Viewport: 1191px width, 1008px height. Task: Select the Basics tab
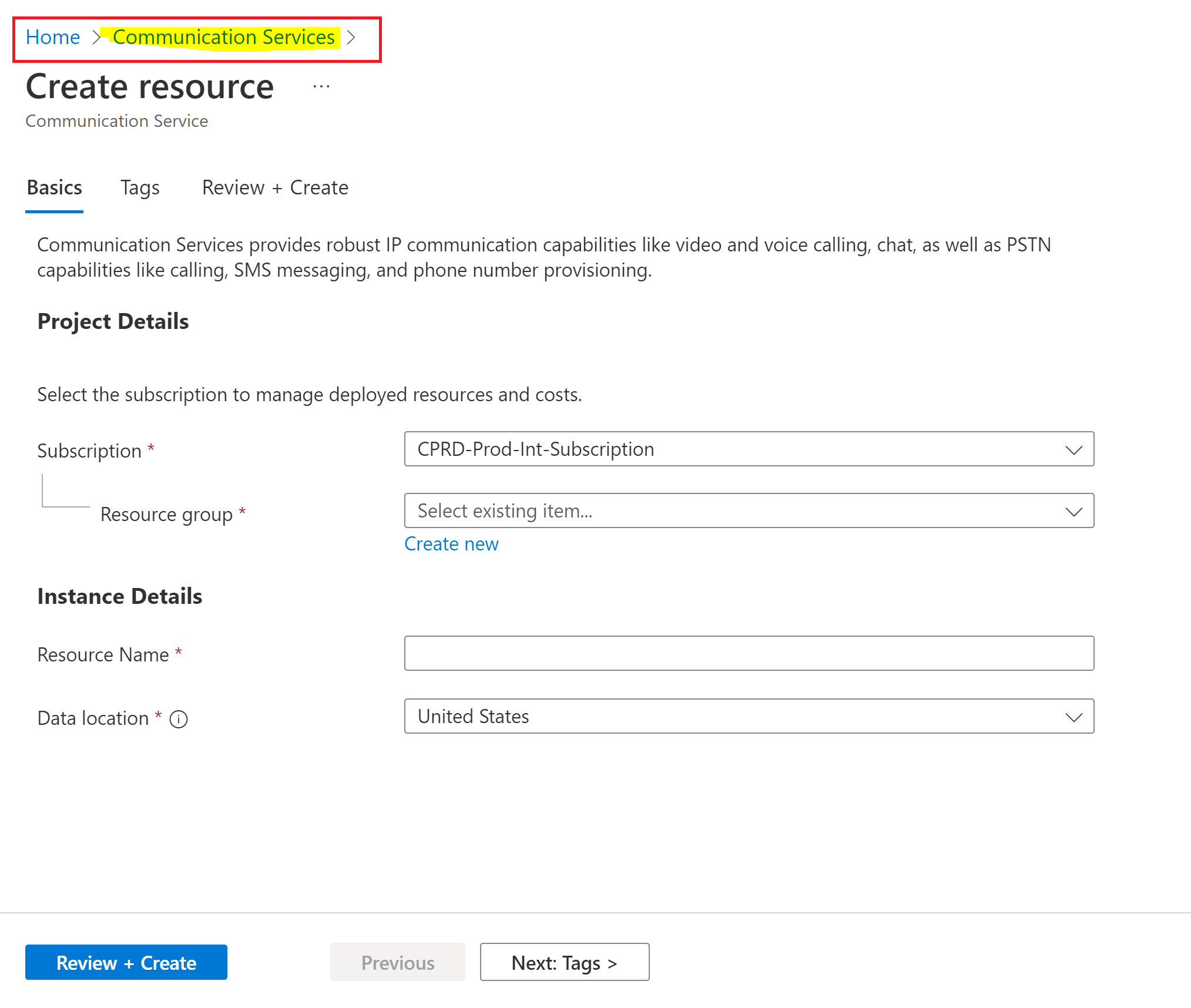point(54,187)
